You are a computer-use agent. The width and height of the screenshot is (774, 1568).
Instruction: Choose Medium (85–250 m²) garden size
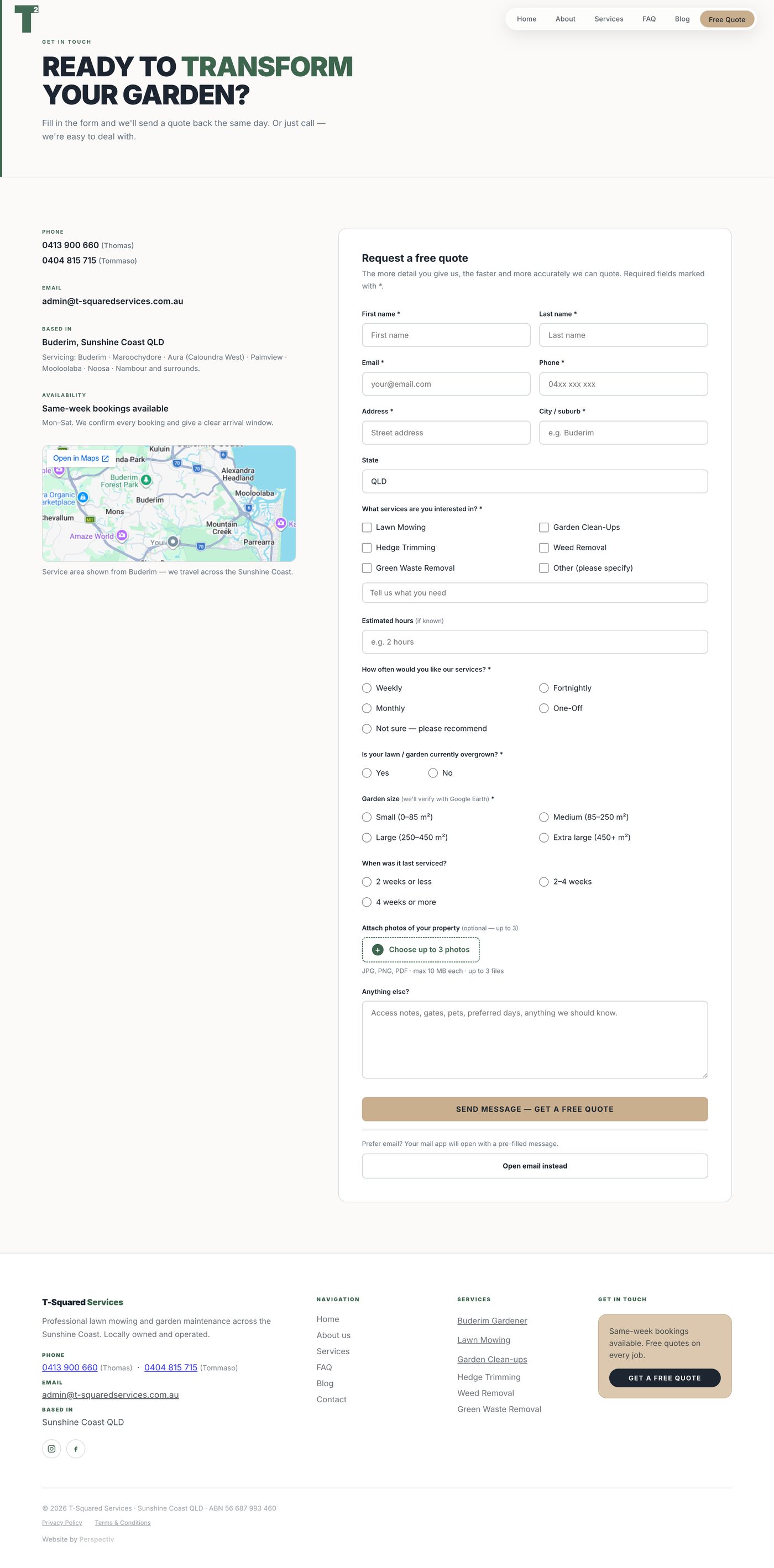click(x=544, y=817)
